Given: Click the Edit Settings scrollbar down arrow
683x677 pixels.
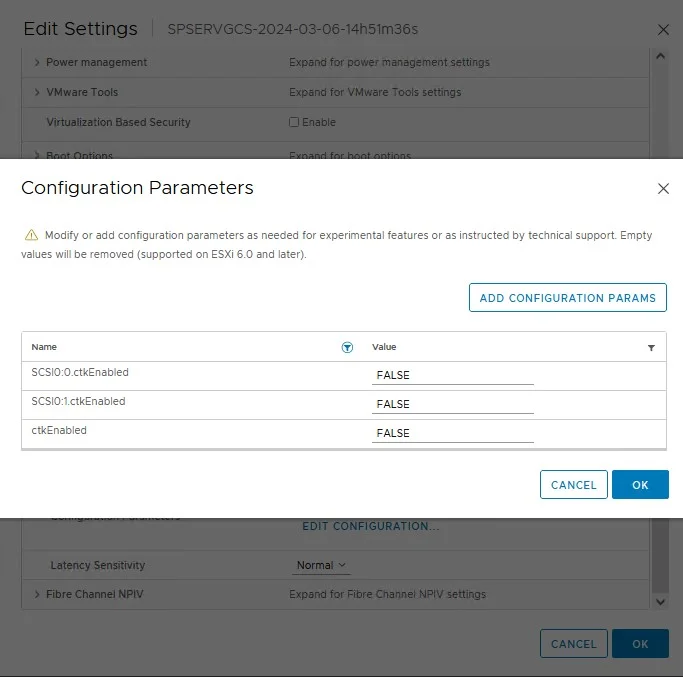Looking at the screenshot, I should pos(659,602).
